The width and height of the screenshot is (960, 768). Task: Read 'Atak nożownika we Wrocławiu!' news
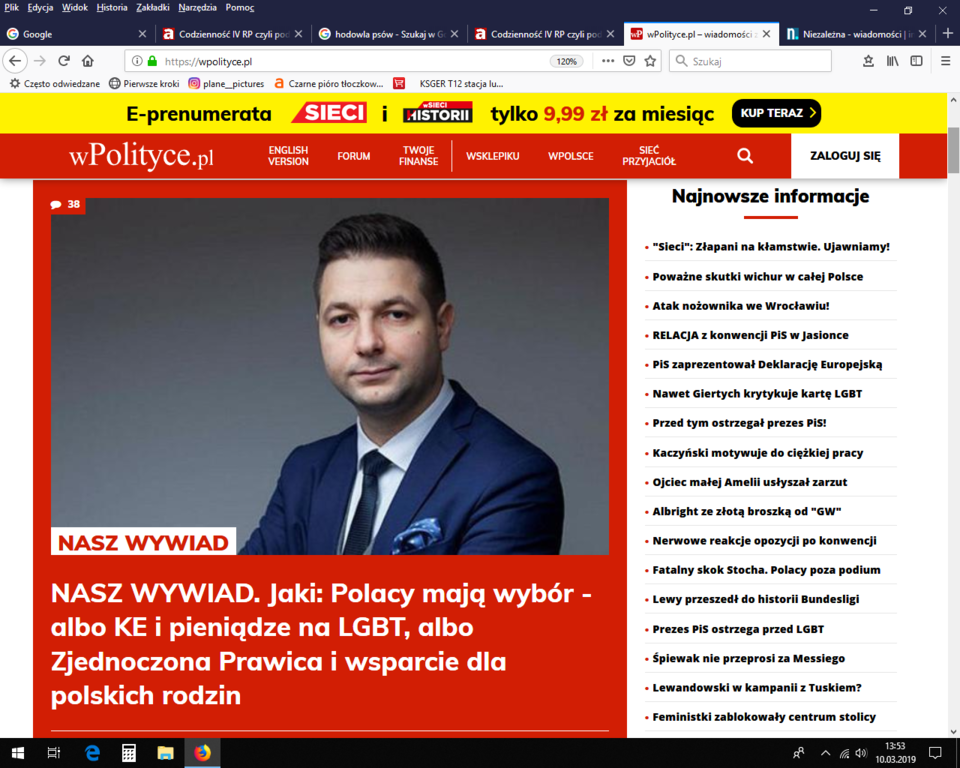point(741,306)
